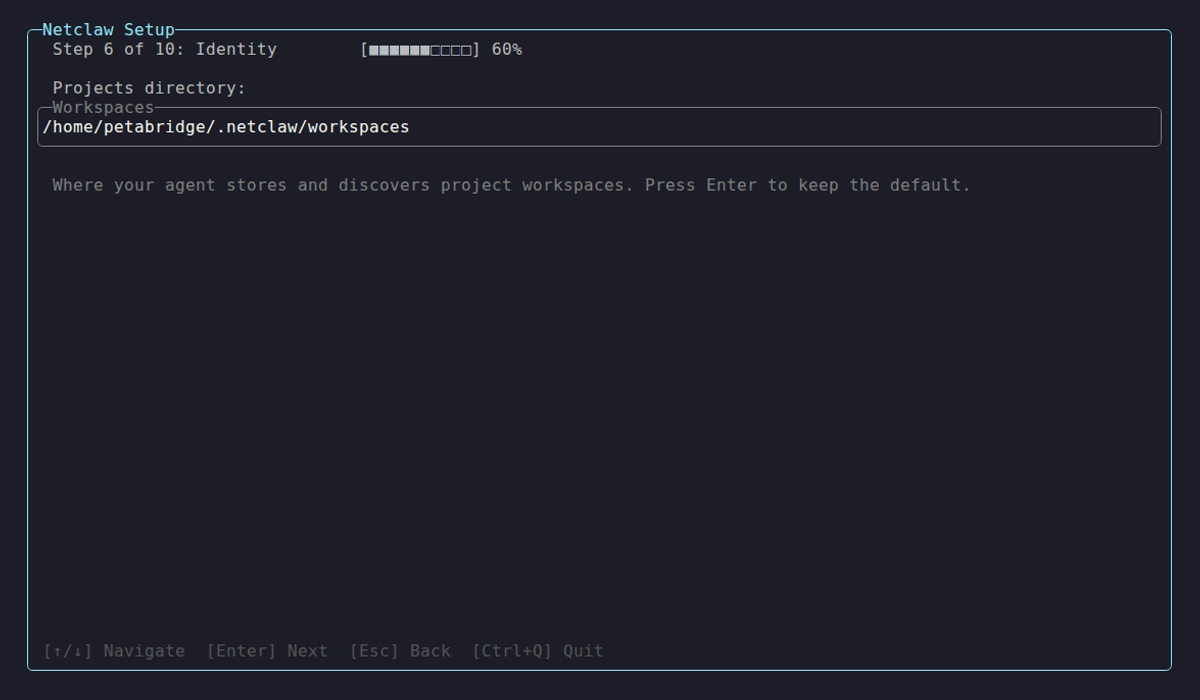
Task: Click the Workspaces path input field
Action: [599, 127]
